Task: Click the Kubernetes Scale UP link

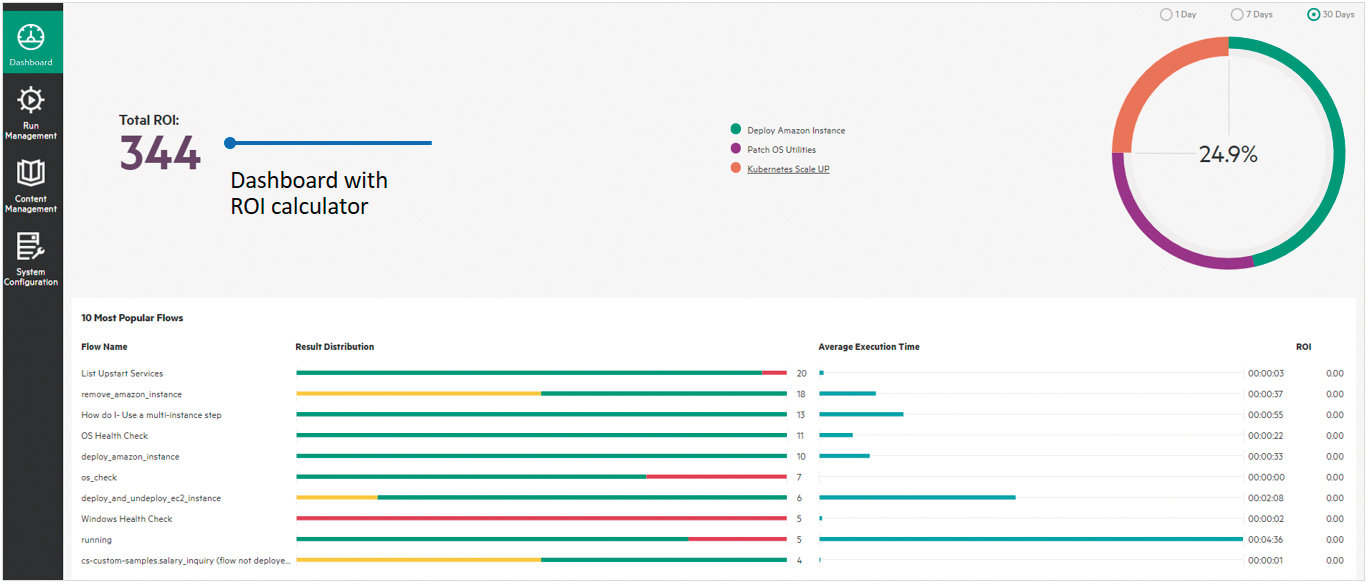Action: pyautogui.click(x=788, y=169)
